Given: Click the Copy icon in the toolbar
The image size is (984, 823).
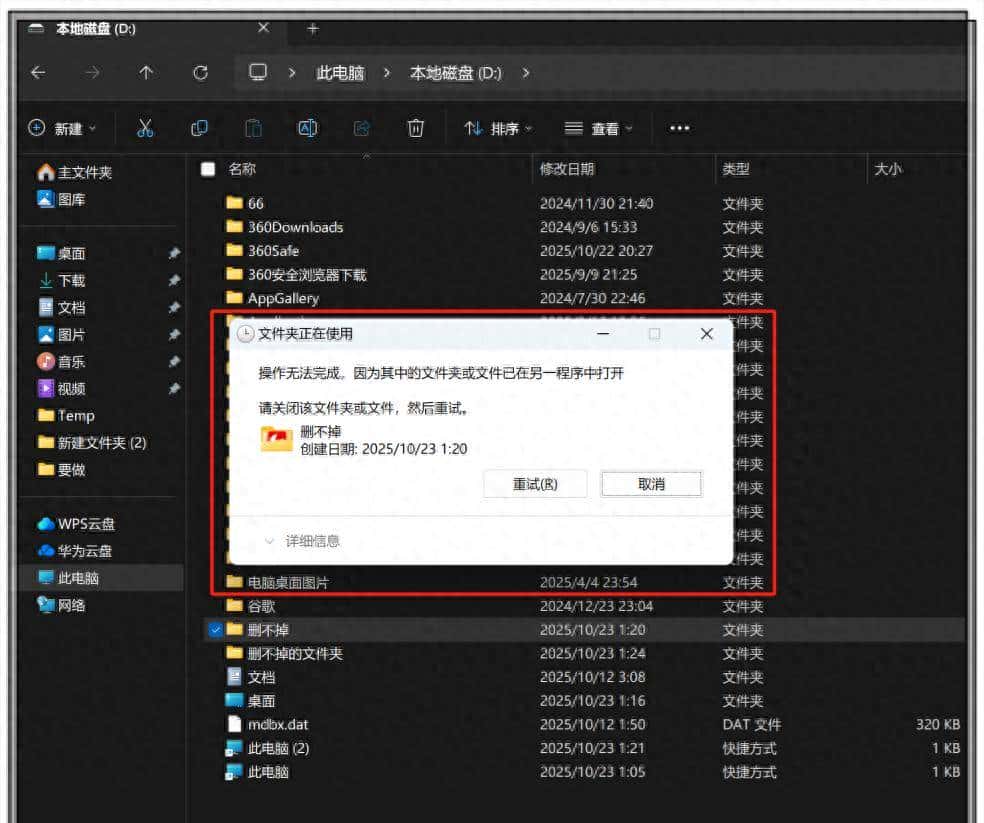Looking at the screenshot, I should click(x=199, y=128).
